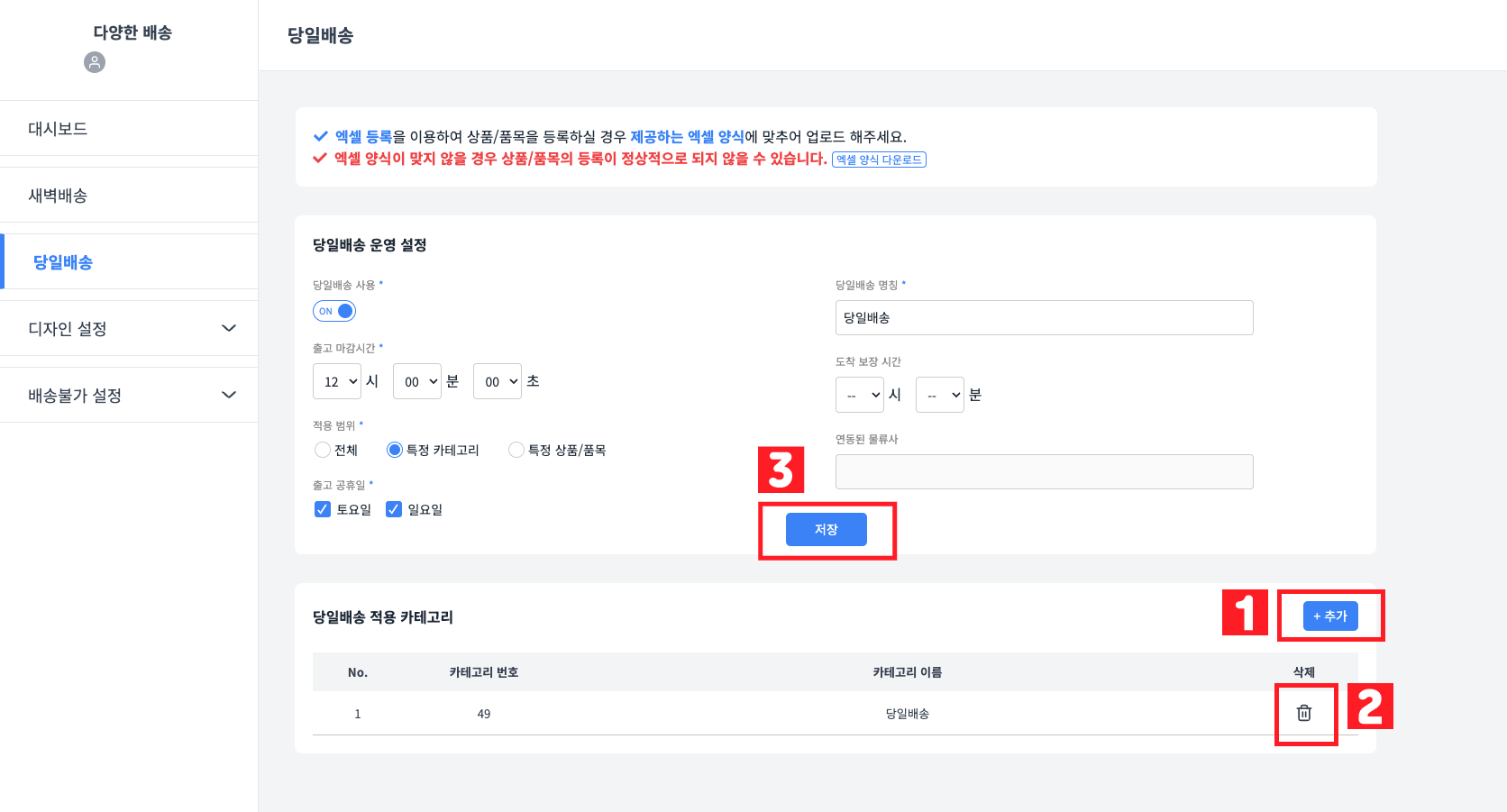Image resolution: width=1507 pixels, height=812 pixels.
Task: Uncheck the 일요일 checkbox
Action: point(394,509)
